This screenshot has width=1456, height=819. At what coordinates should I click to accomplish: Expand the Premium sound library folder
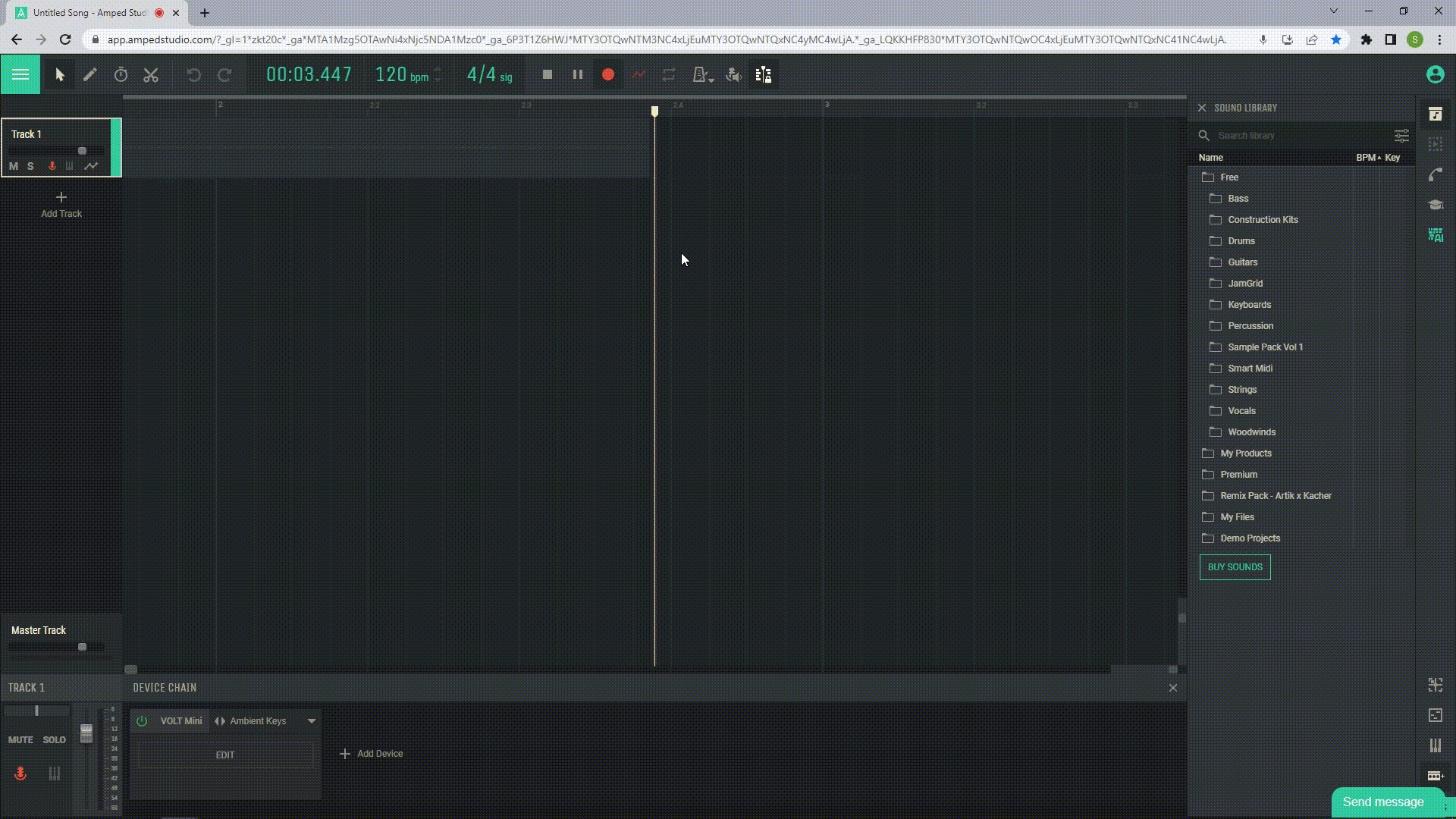[1238, 475]
